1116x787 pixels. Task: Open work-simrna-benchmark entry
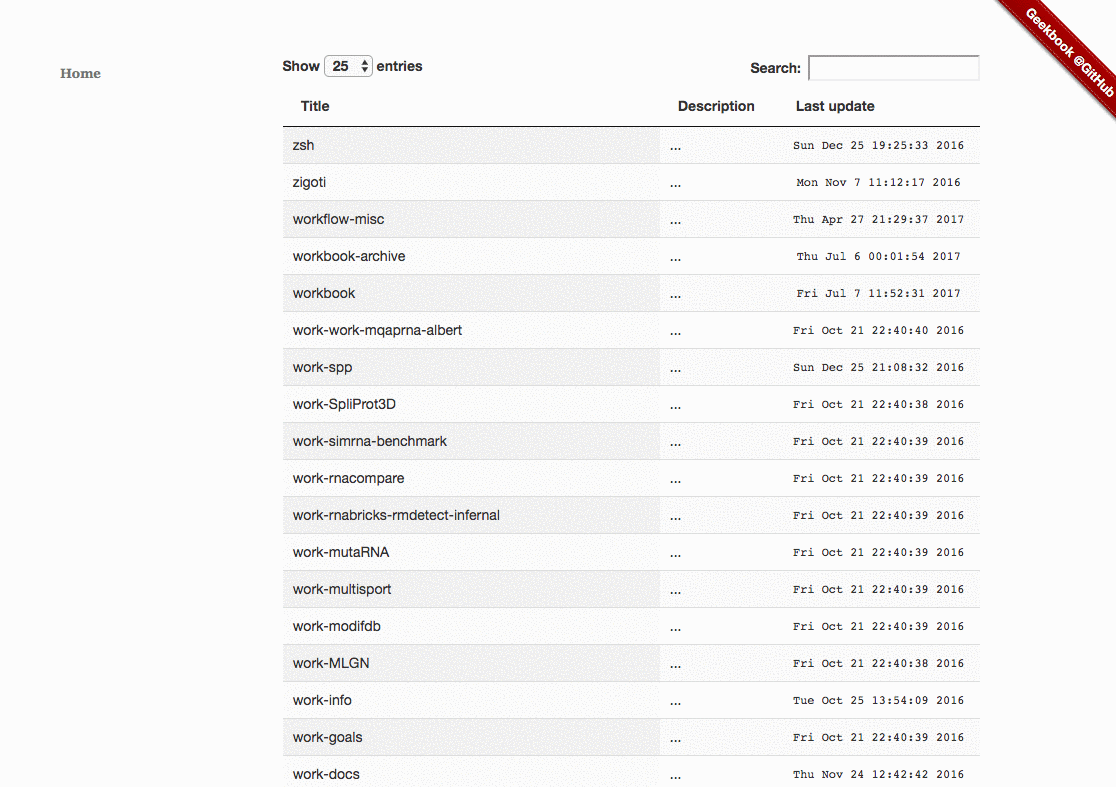click(369, 441)
